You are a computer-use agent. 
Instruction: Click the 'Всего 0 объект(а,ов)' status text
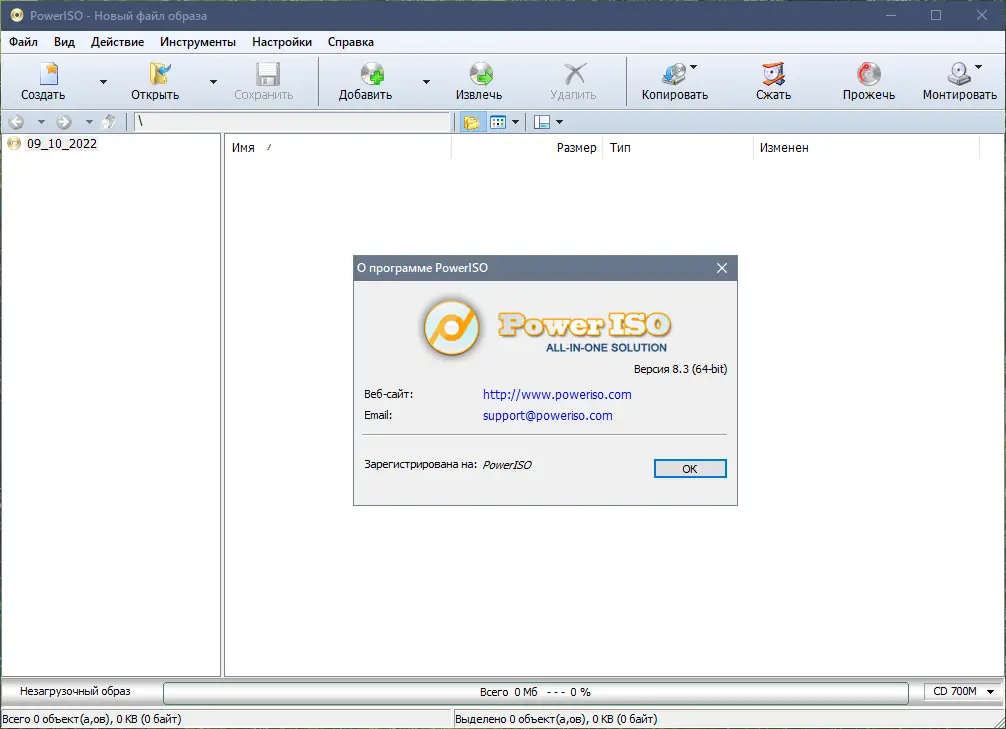click(92, 719)
